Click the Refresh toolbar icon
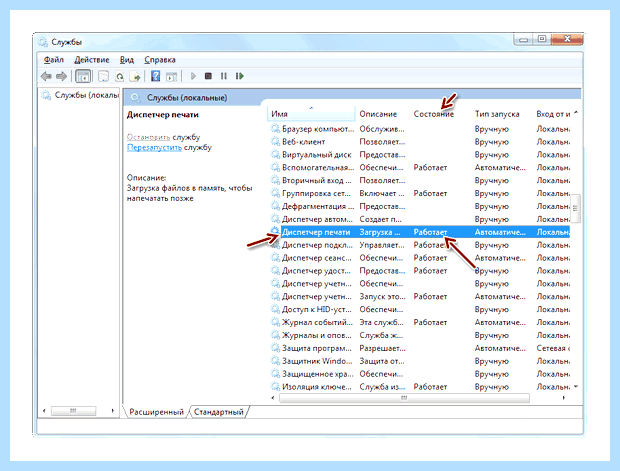Viewport: 620px width, 471px height. pos(119,76)
